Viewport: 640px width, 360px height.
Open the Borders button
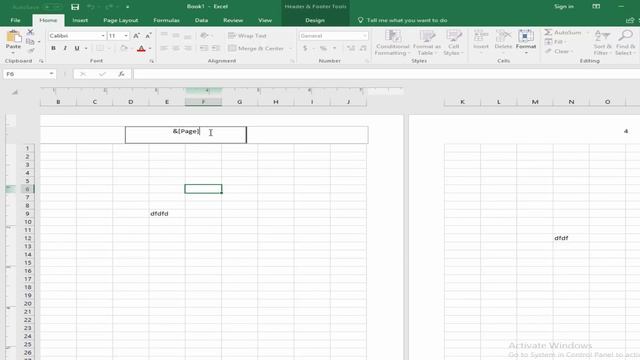coord(100,48)
